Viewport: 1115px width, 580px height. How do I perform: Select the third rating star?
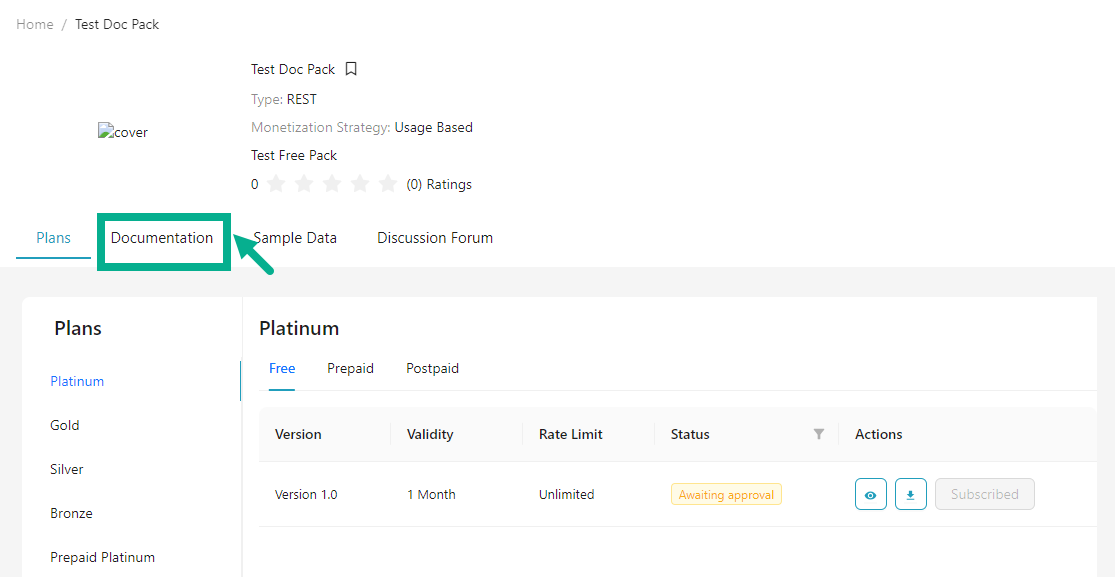tap(332, 184)
